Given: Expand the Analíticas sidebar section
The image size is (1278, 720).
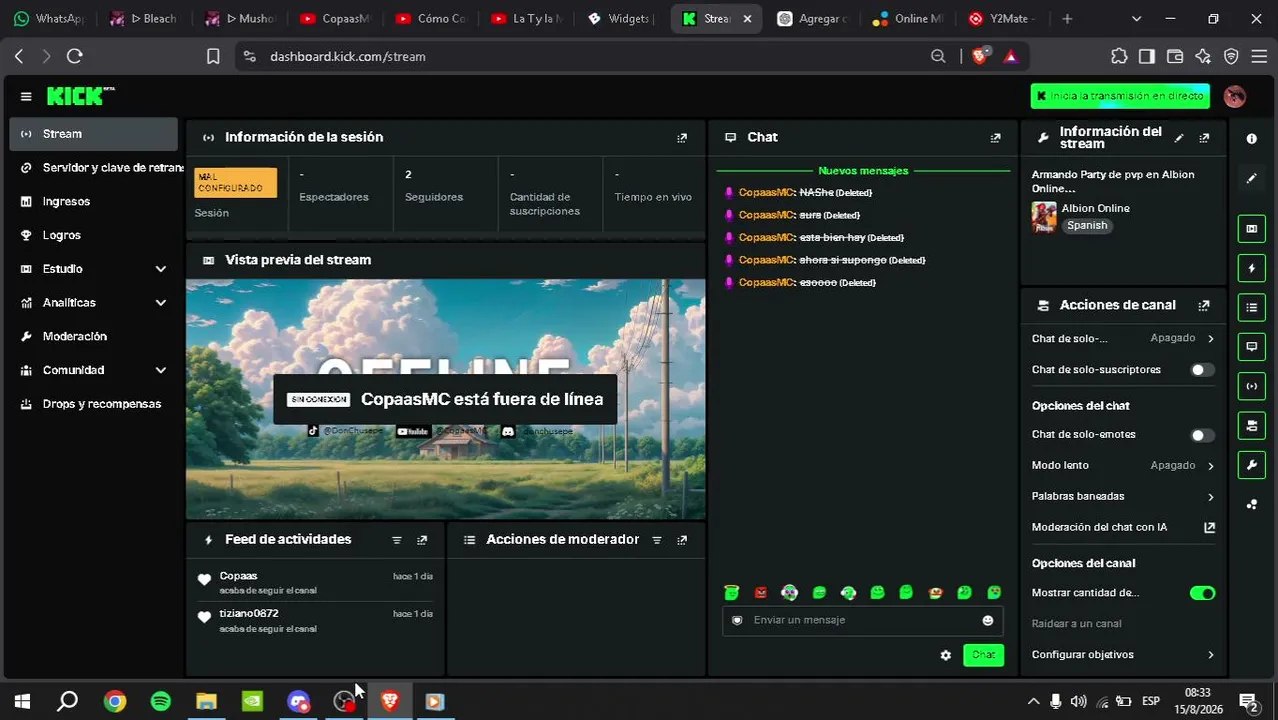Looking at the screenshot, I should tap(160, 303).
